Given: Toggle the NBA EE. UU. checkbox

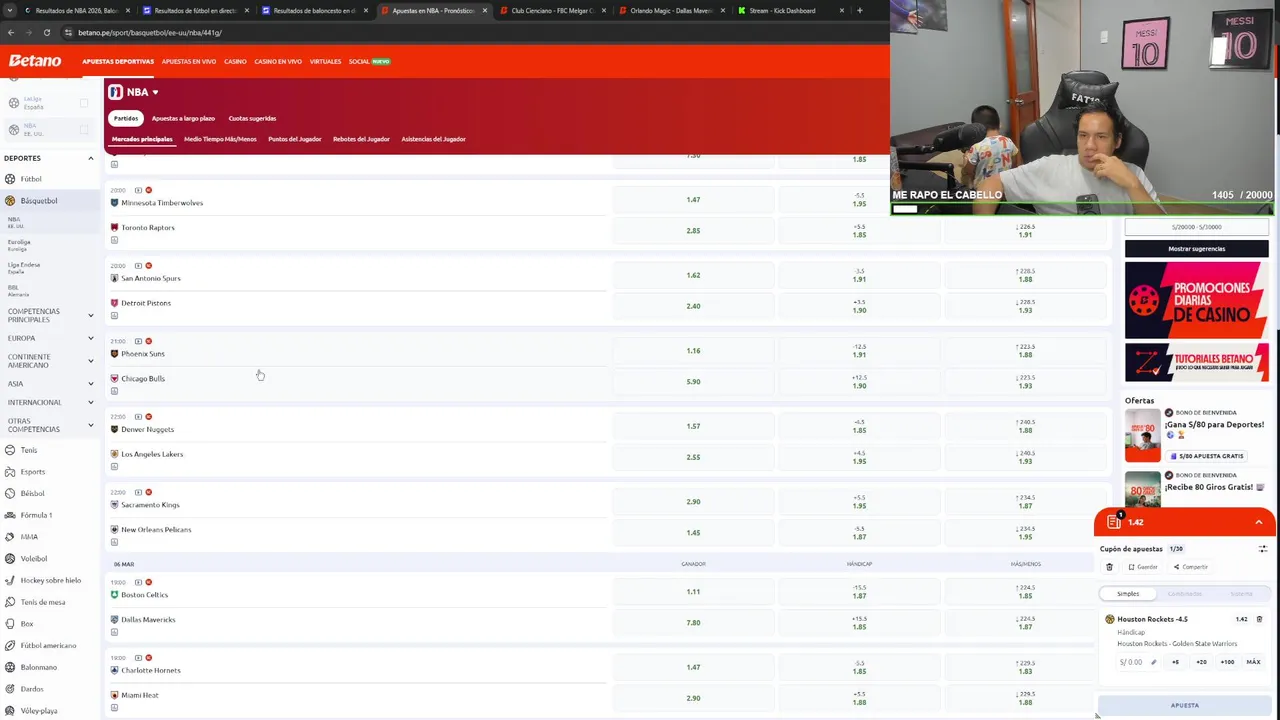Looking at the screenshot, I should click(84, 129).
